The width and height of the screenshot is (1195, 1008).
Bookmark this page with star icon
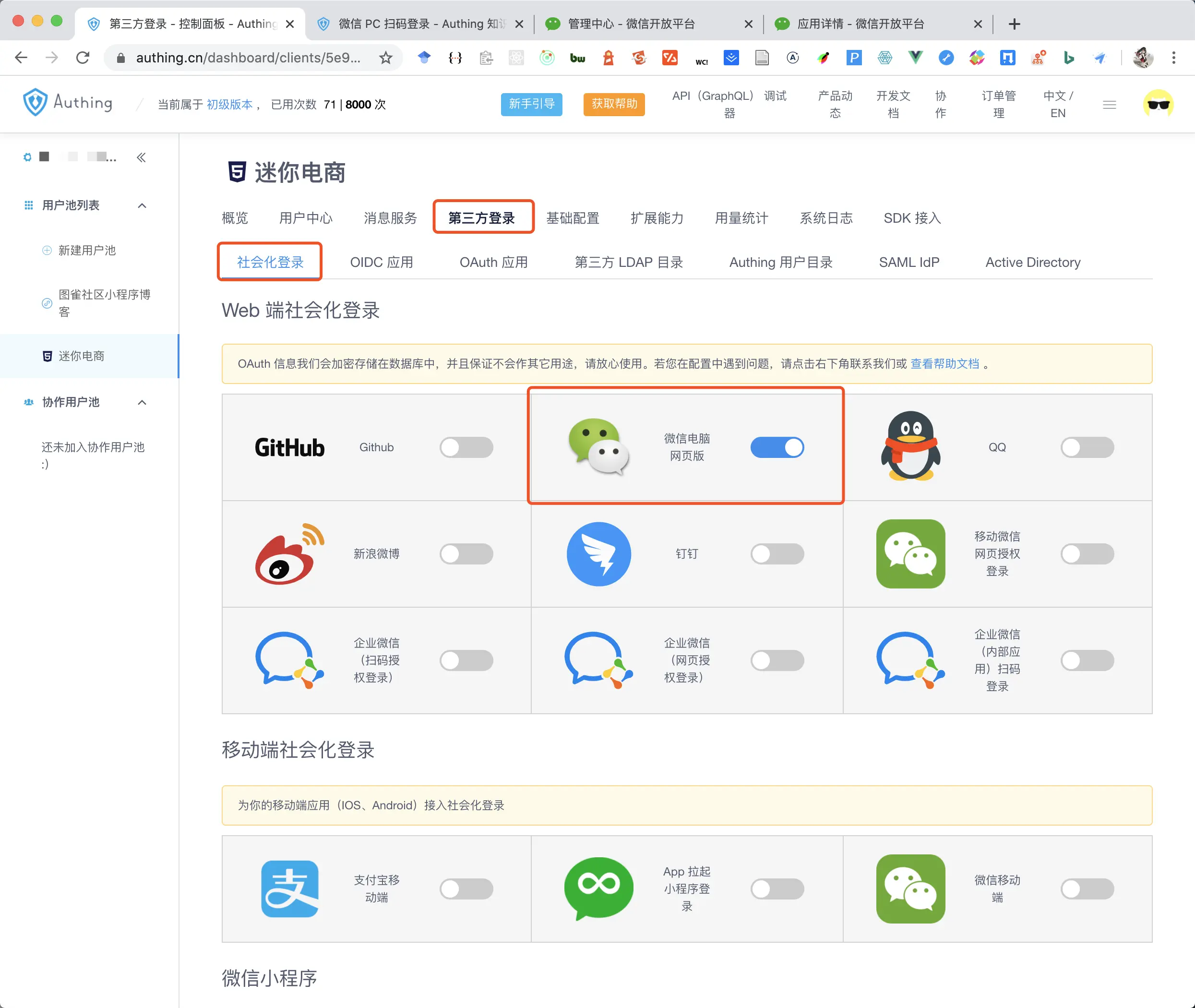(386, 58)
